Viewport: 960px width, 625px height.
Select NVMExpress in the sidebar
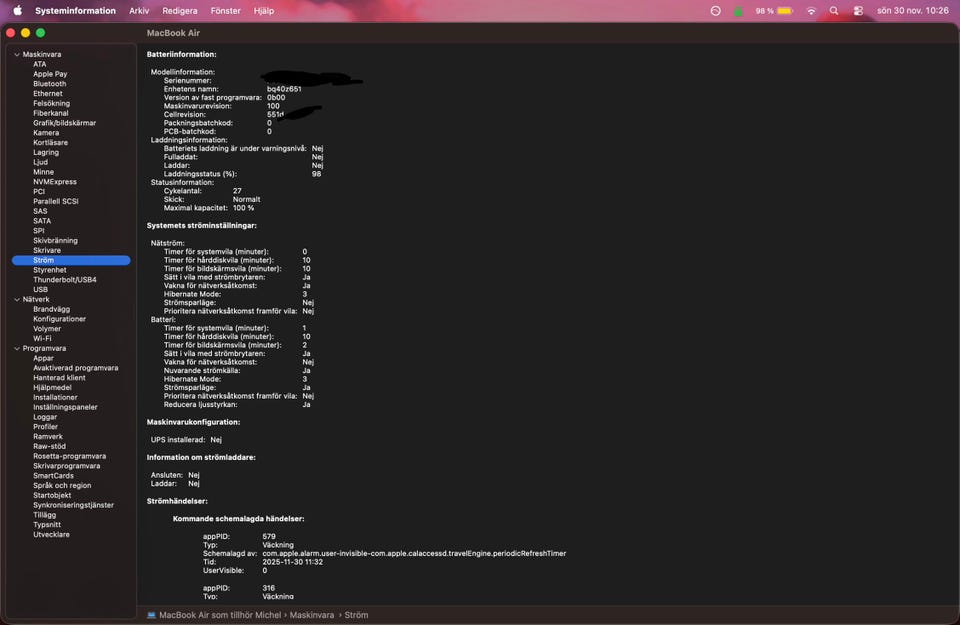(x=54, y=182)
